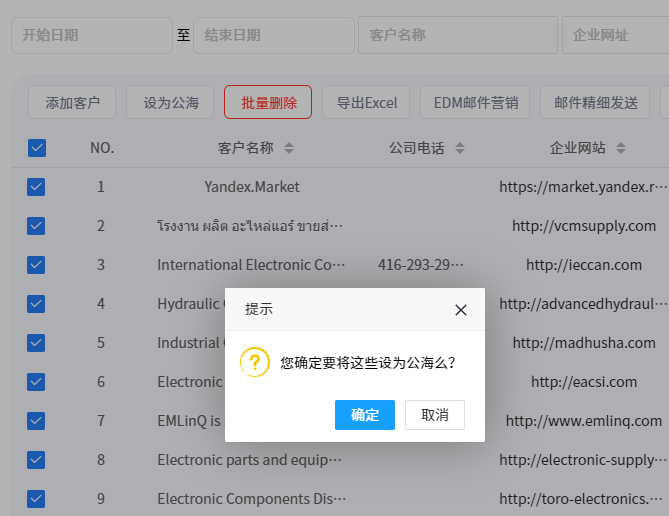Click International Electronic Co… name cell
Viewport: 669px width, 516px height.
pos(251,265)
